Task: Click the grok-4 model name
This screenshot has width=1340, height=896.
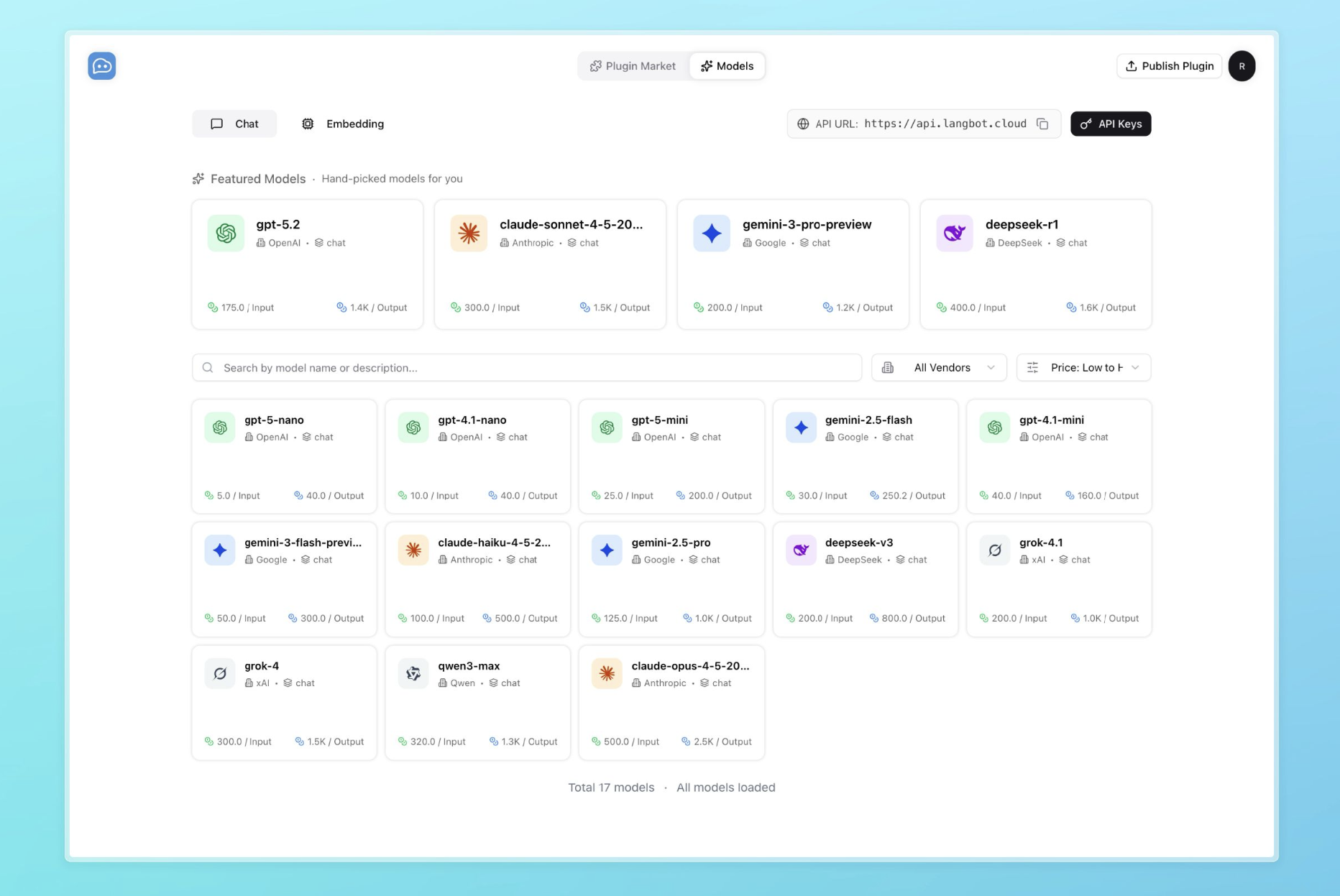Action: click(262, 666)
